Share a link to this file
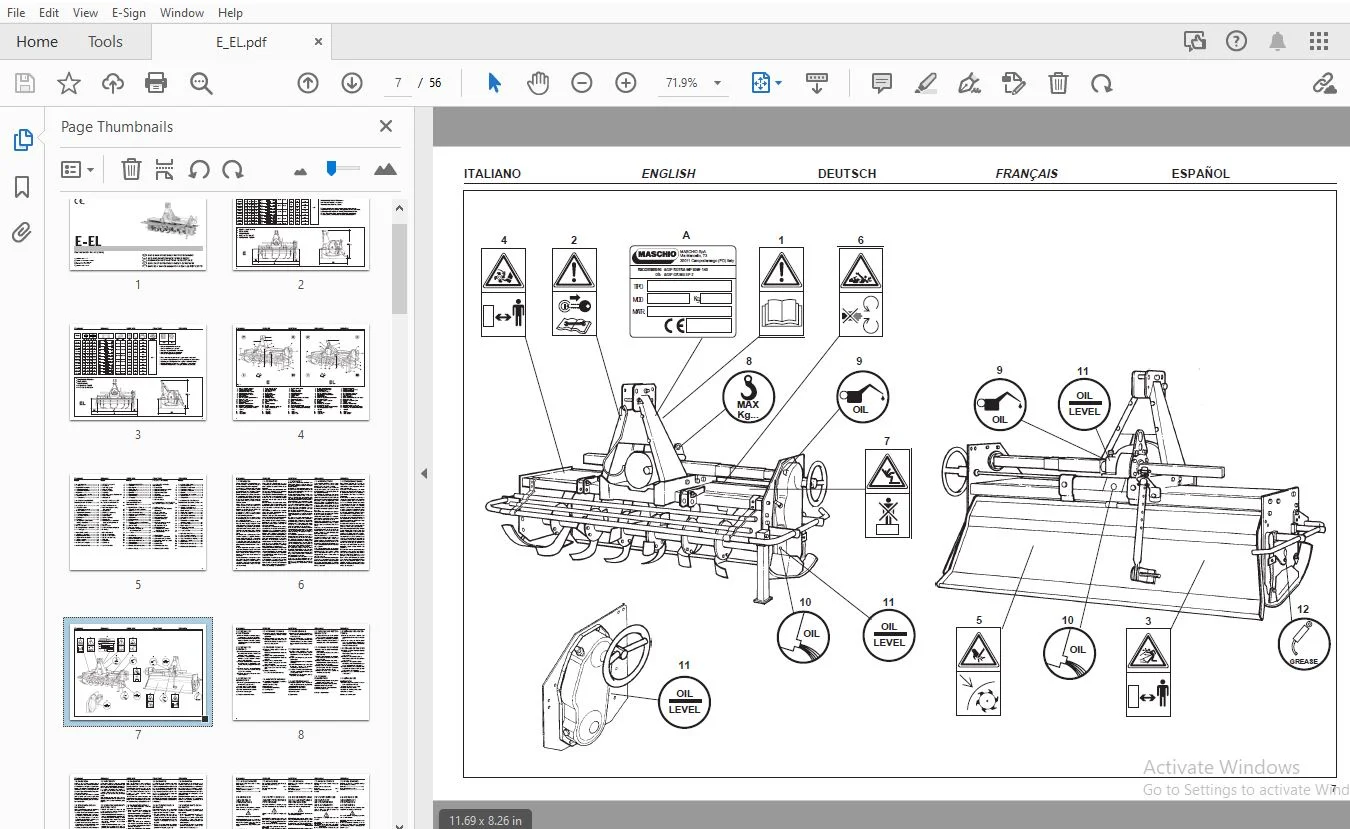The width and height of the screenshot is (1350, 829). tap(1325, 83)
